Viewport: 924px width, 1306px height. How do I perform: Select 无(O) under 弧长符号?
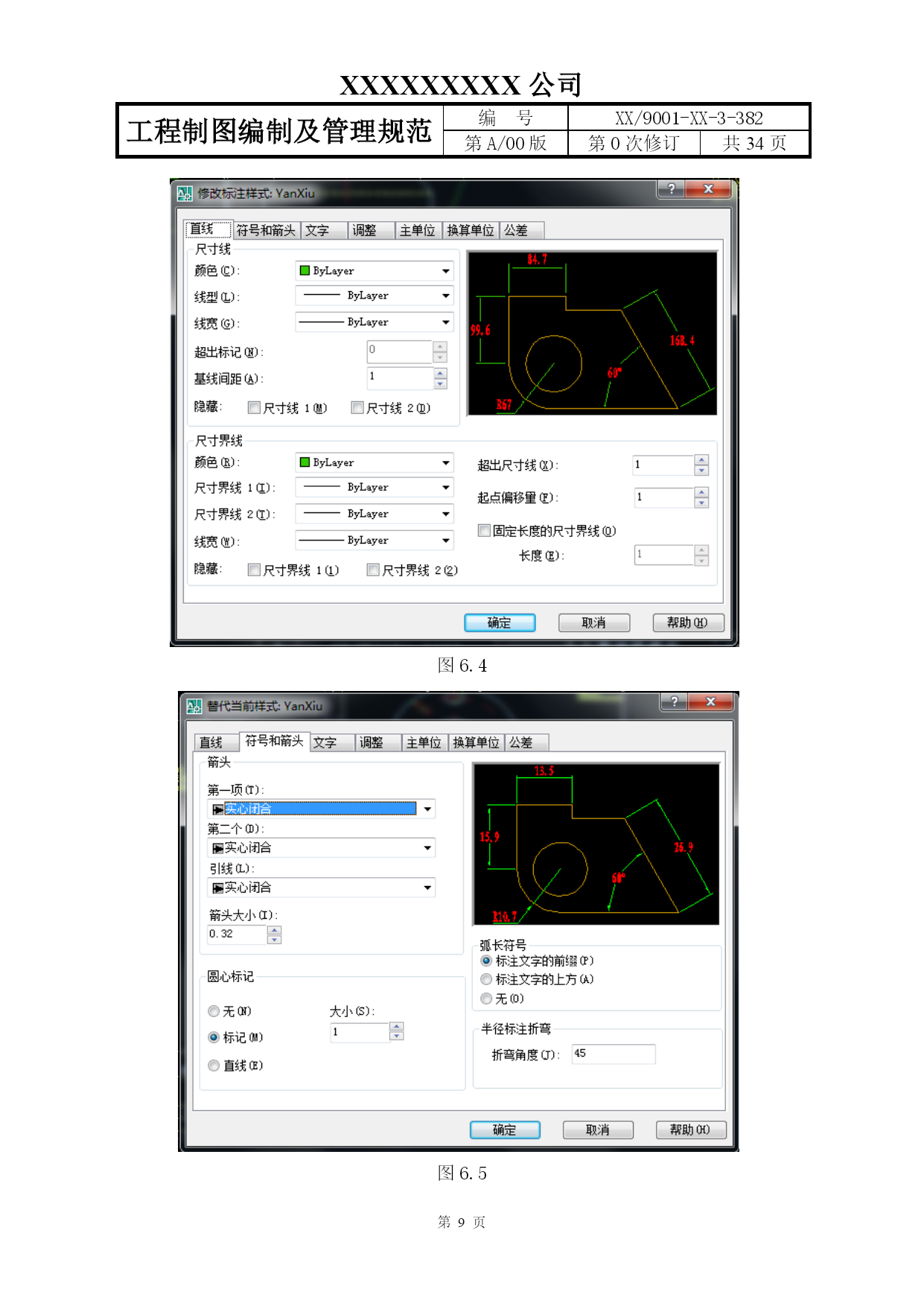click(486, 999)
